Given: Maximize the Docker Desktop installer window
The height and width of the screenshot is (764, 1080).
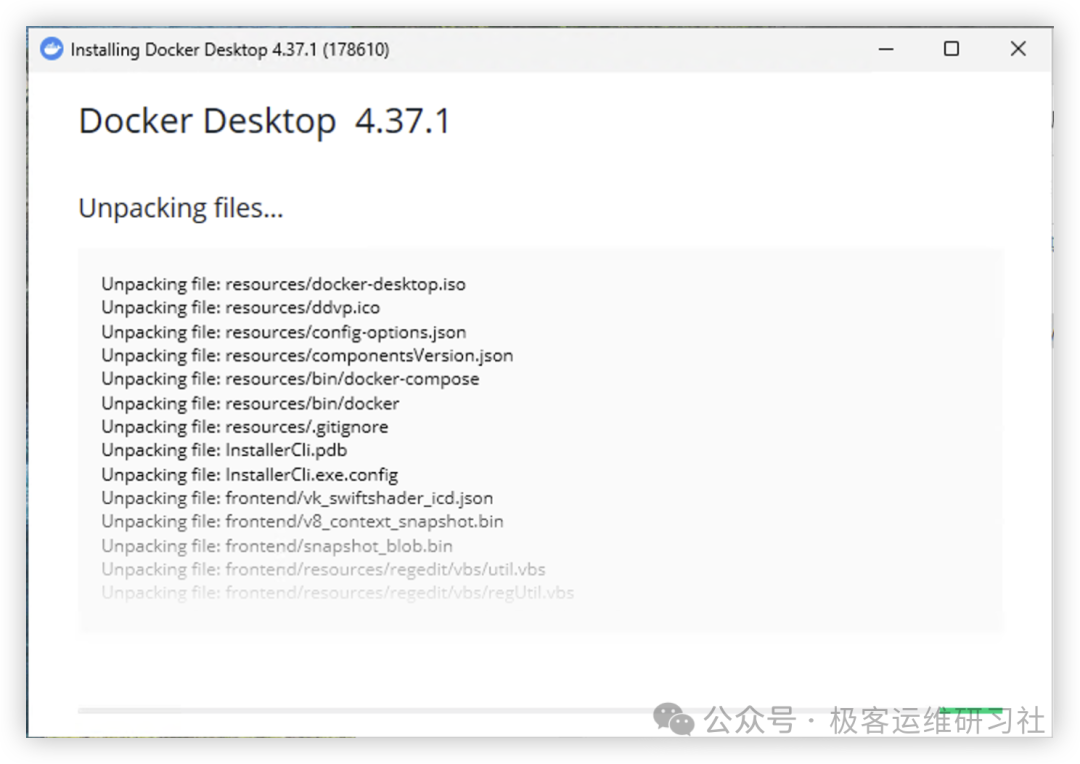Looking at the screenshot, I should pyautogui.click(x=951, y=49).
